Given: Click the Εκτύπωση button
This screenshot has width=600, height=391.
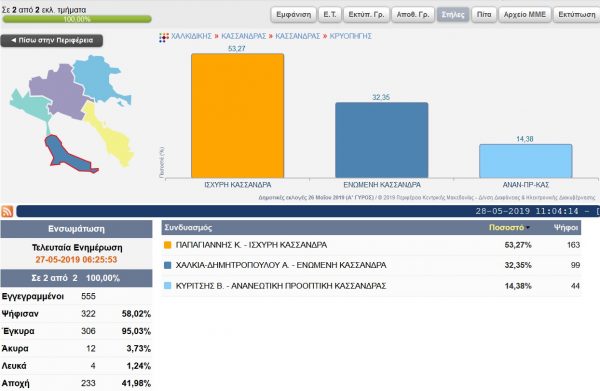Looking at the screenshot, I should (576, 15).
